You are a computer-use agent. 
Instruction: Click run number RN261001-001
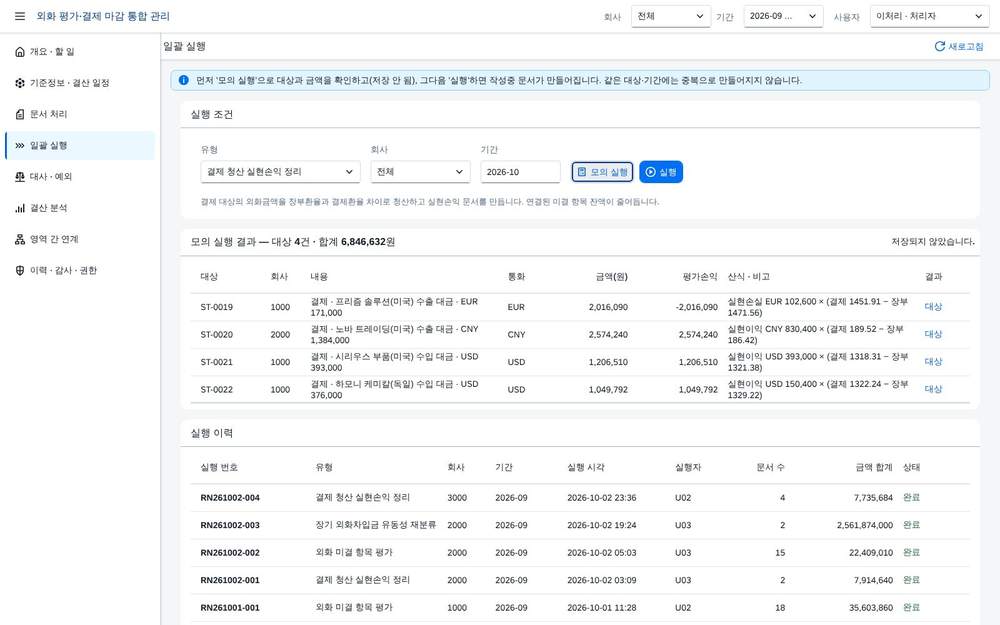pos(230,607)
